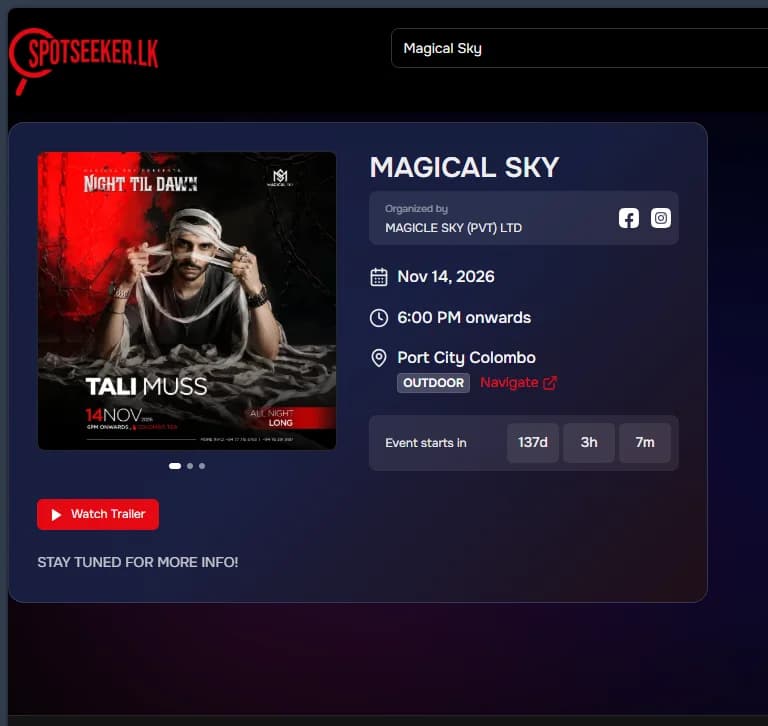
Task: Click the Organized by label
Action: pos(416,209)
